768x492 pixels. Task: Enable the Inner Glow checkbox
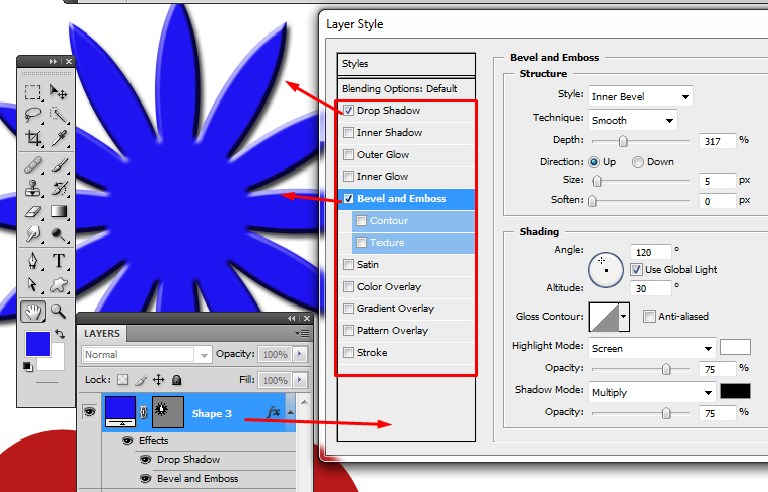pyautogui.click(x=348, y=176)
